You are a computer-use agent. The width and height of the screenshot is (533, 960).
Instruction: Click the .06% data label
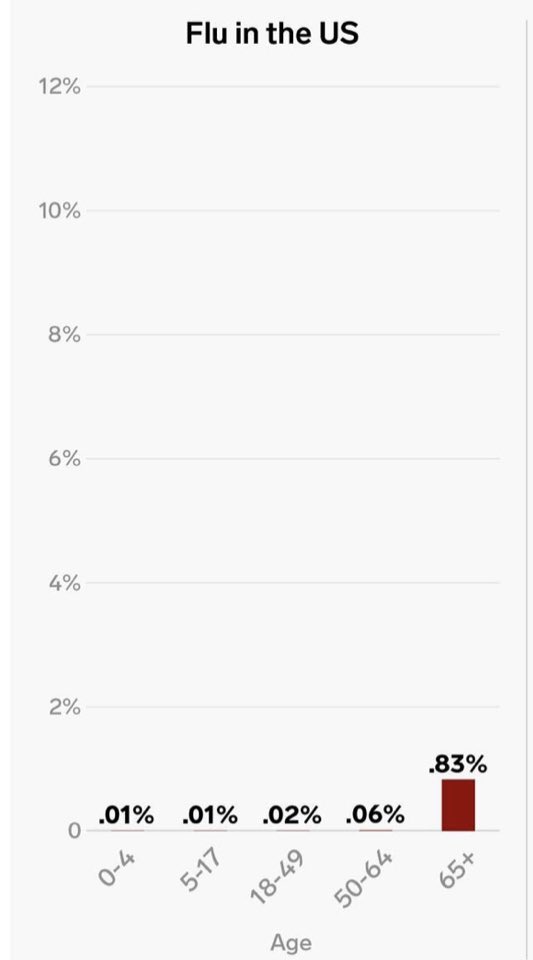click(375, 815)
